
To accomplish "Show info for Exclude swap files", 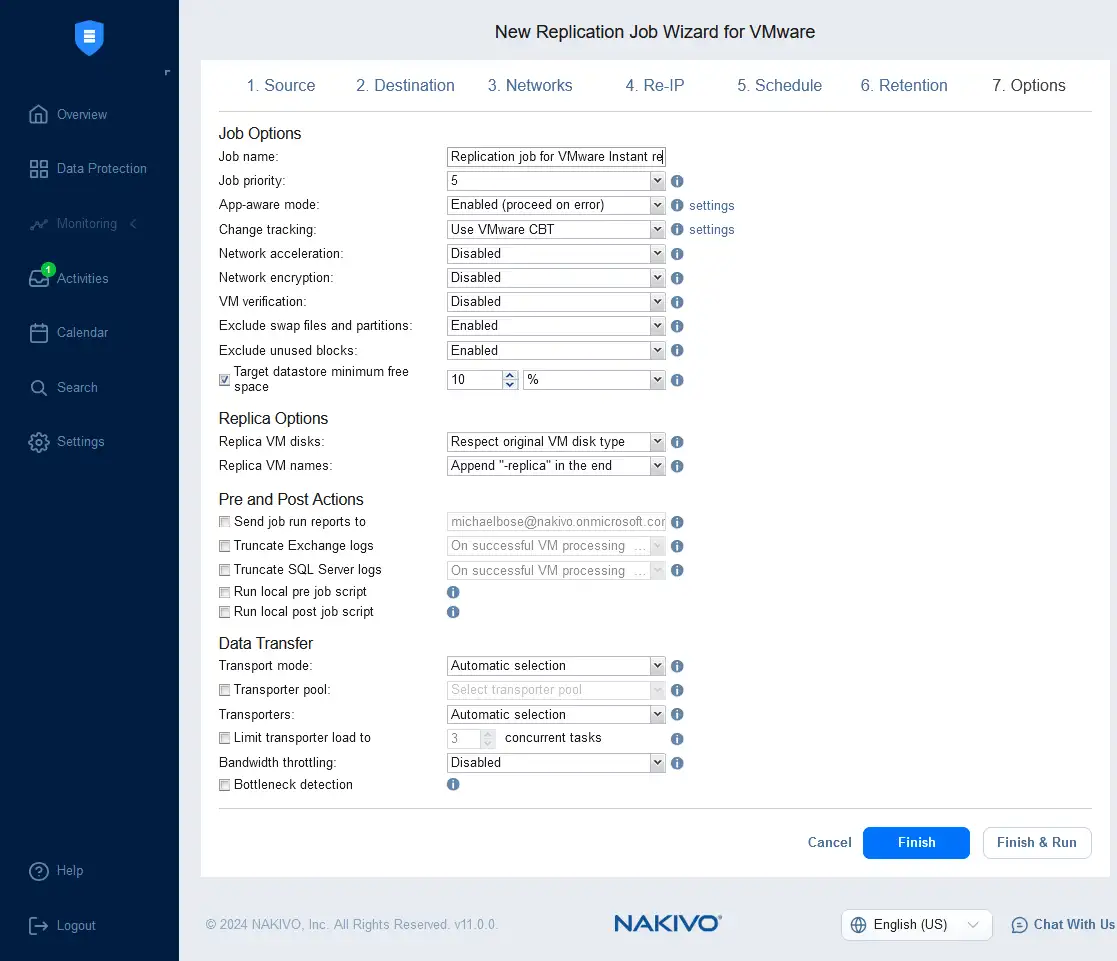I will (x=677, y=326).
